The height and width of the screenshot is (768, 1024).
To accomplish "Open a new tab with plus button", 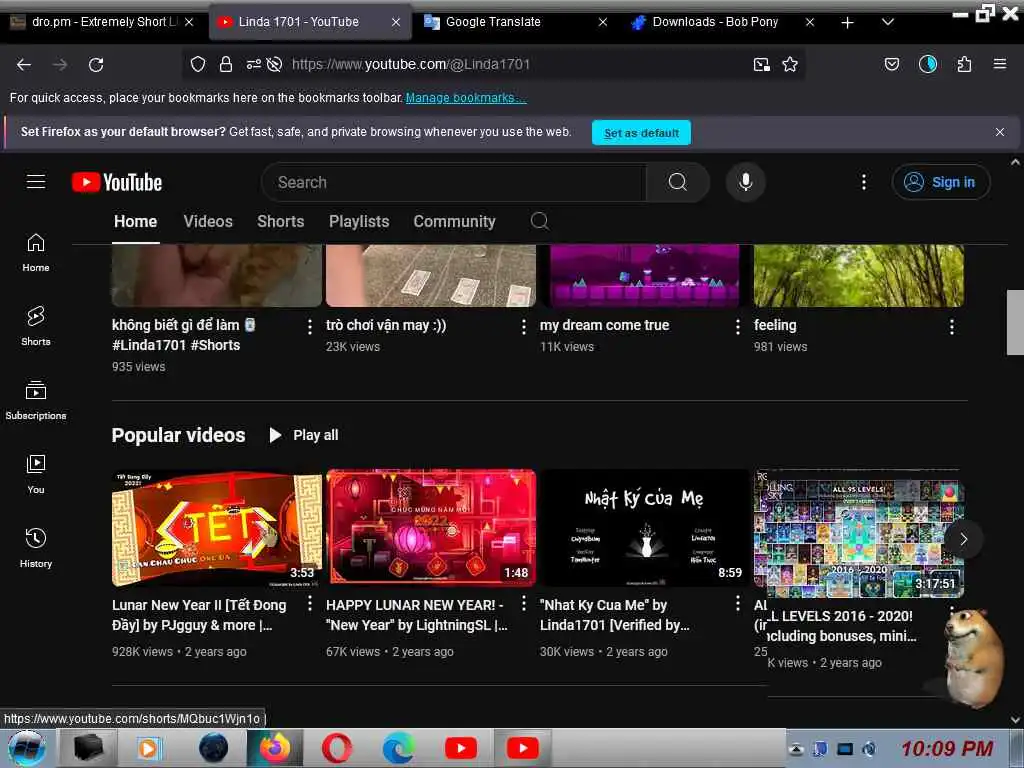I will 847,22.
